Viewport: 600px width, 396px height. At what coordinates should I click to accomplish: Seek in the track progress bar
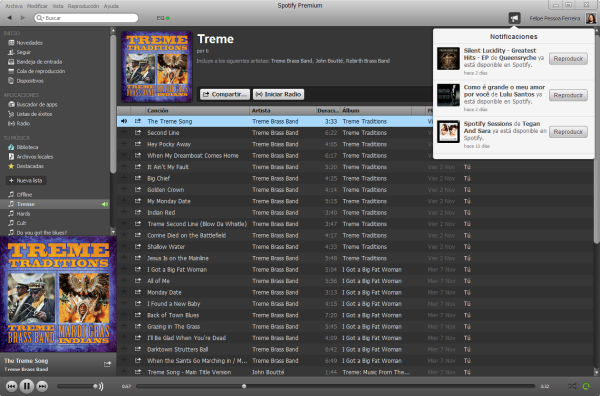[335, 386]
